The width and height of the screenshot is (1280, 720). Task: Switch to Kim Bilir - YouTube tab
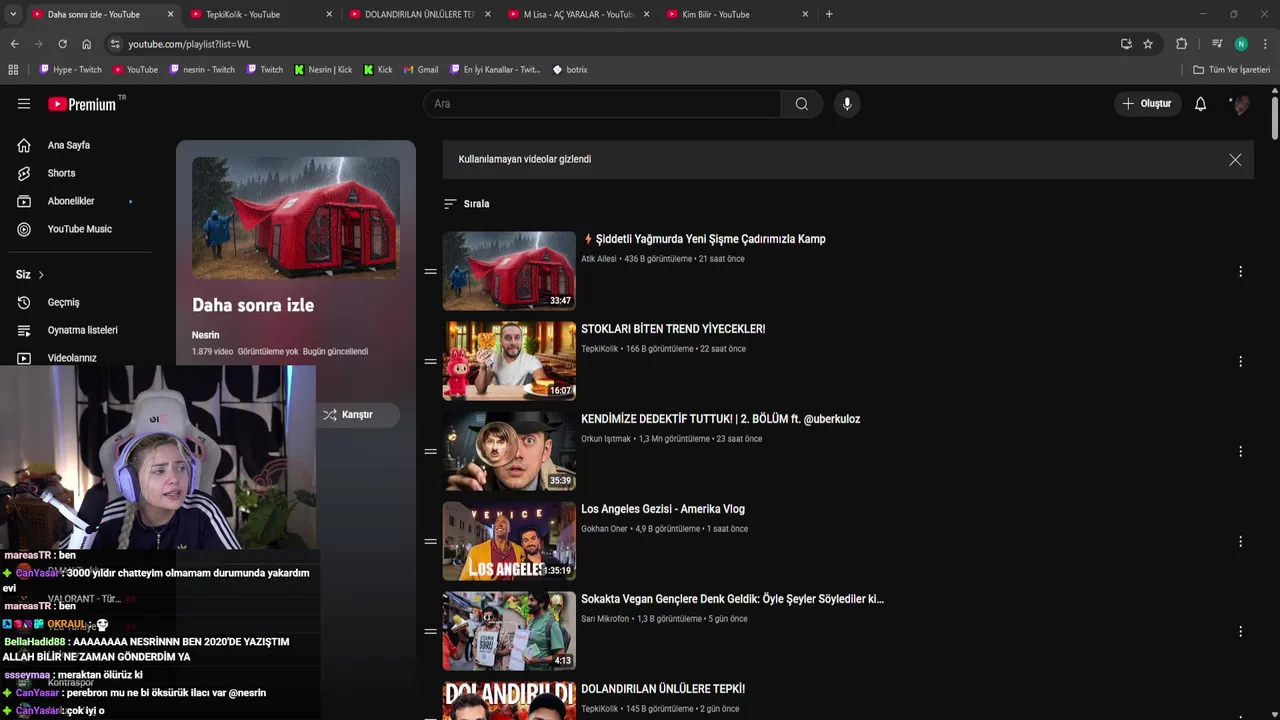[x=737, y=14]
